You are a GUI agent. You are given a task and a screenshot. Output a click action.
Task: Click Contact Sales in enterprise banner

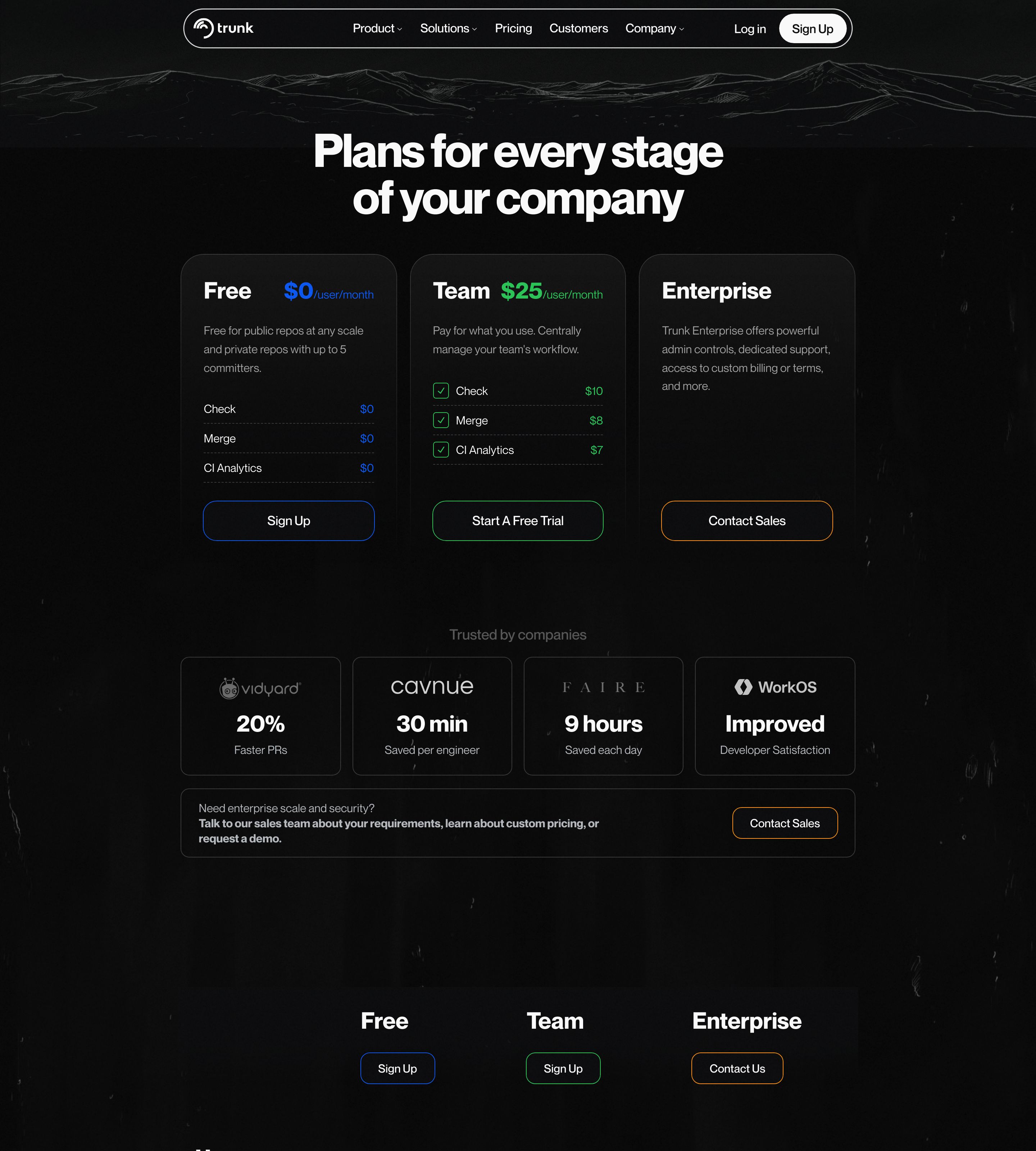coord(785,823)
